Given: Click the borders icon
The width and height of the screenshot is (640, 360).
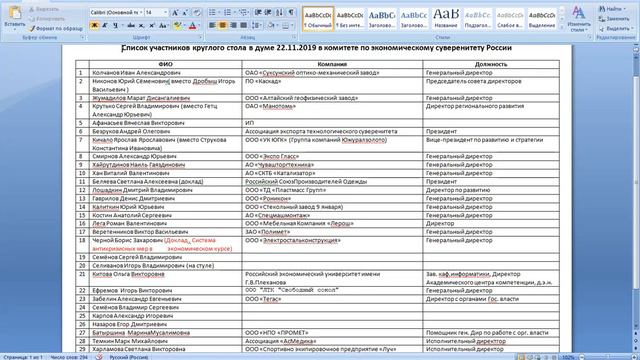Looking at the screenshot, I should [285, 25].
